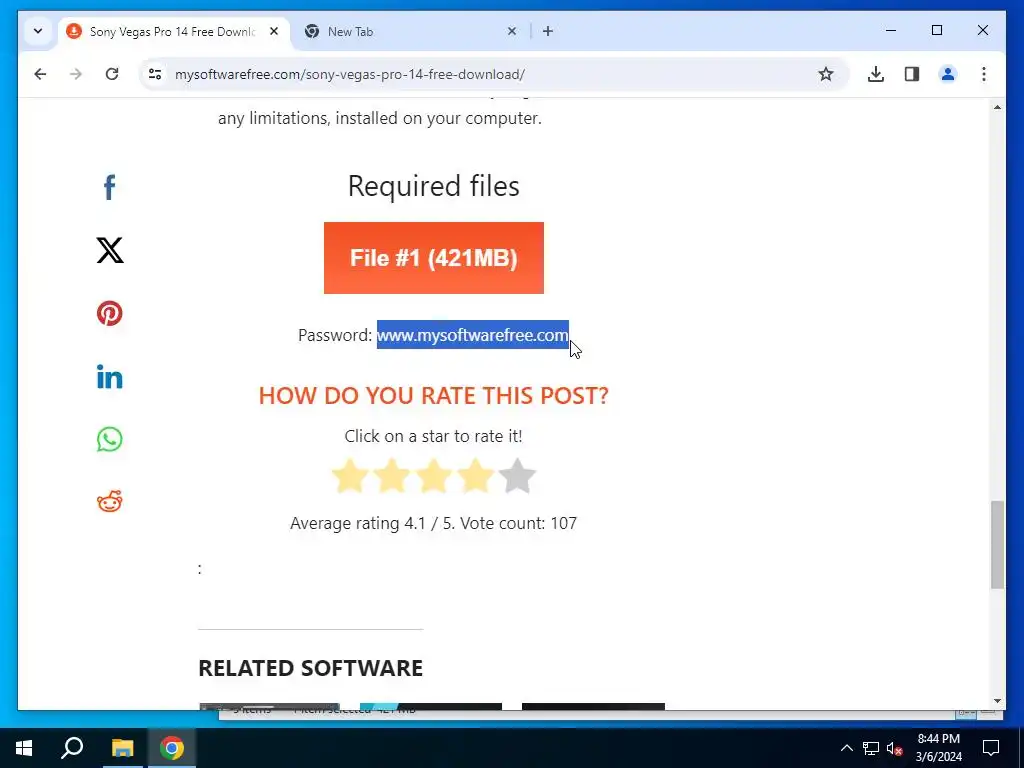Click the scrollbar up arrow
The width and height of the screenshot is (1024, 768).
click(997, 107)
